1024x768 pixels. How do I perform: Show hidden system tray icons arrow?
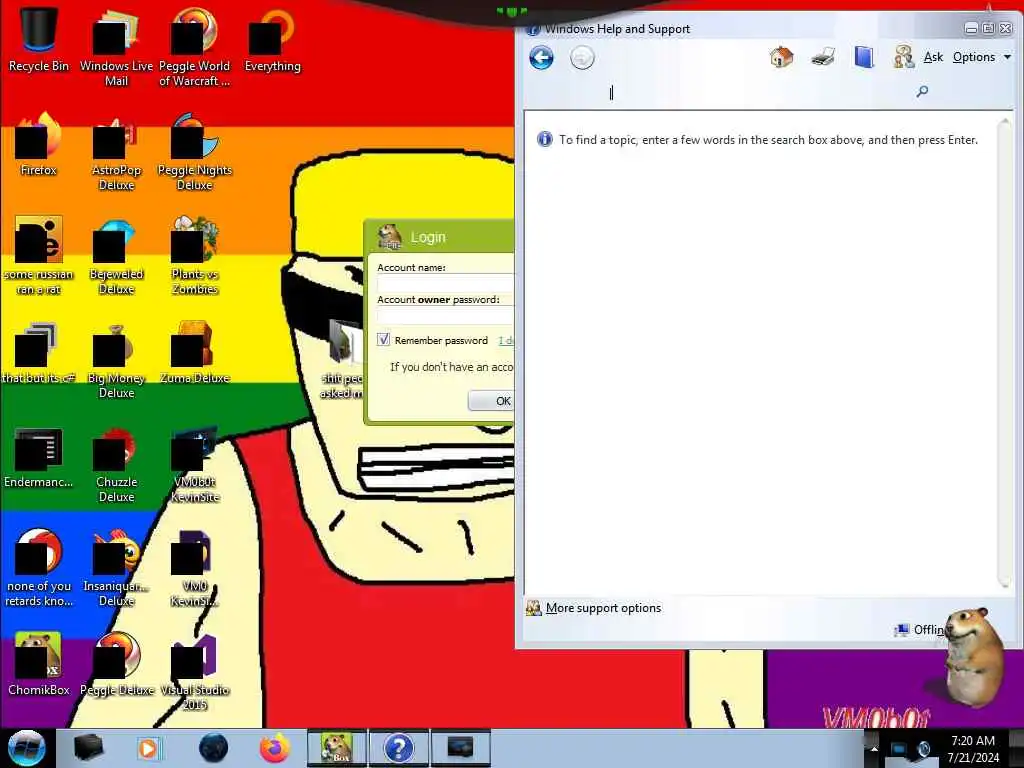tap(873, 749)
